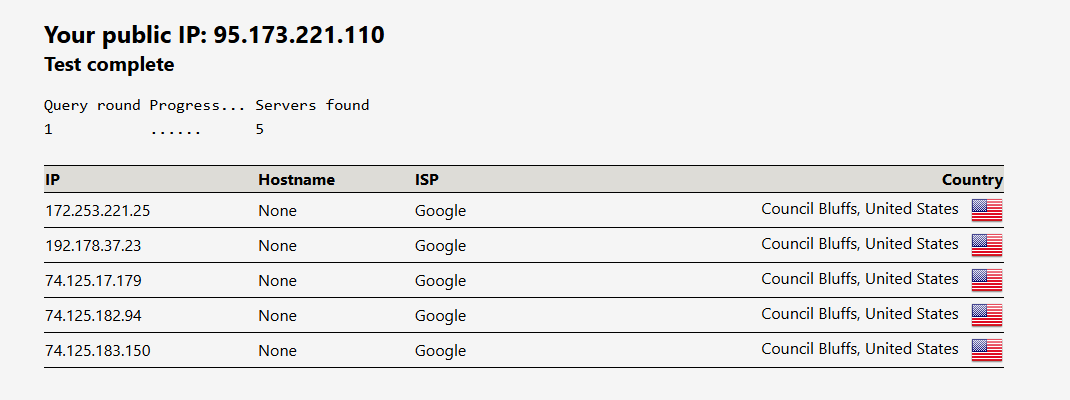Click the IP 74.125.182.94
The height and width of the screenshot is (400, 1070).
coord(93,316)
